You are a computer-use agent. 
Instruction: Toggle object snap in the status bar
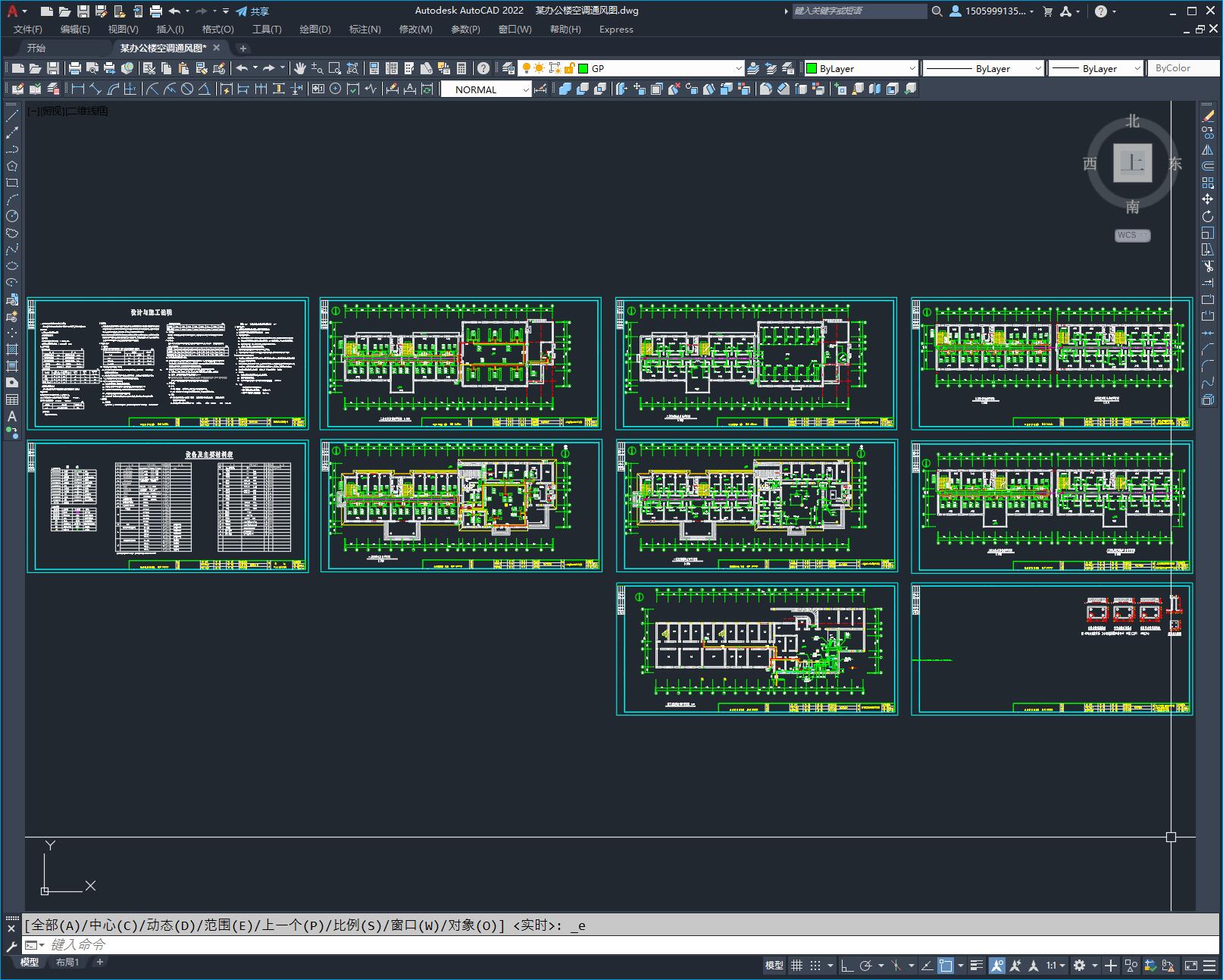click(946, 966)
